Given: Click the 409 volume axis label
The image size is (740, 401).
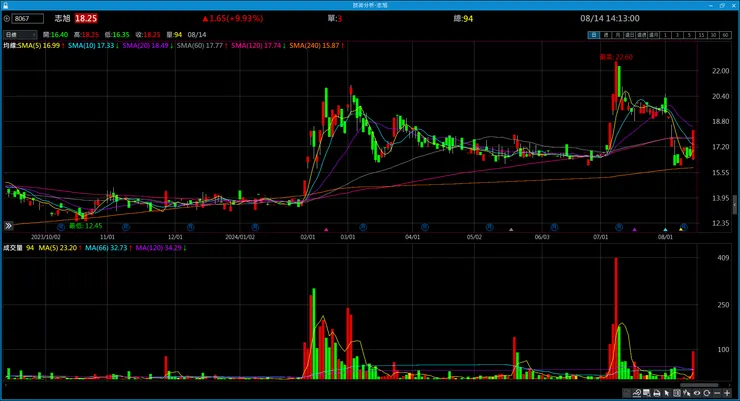Looking at the screenshot, I should point(723,258).
